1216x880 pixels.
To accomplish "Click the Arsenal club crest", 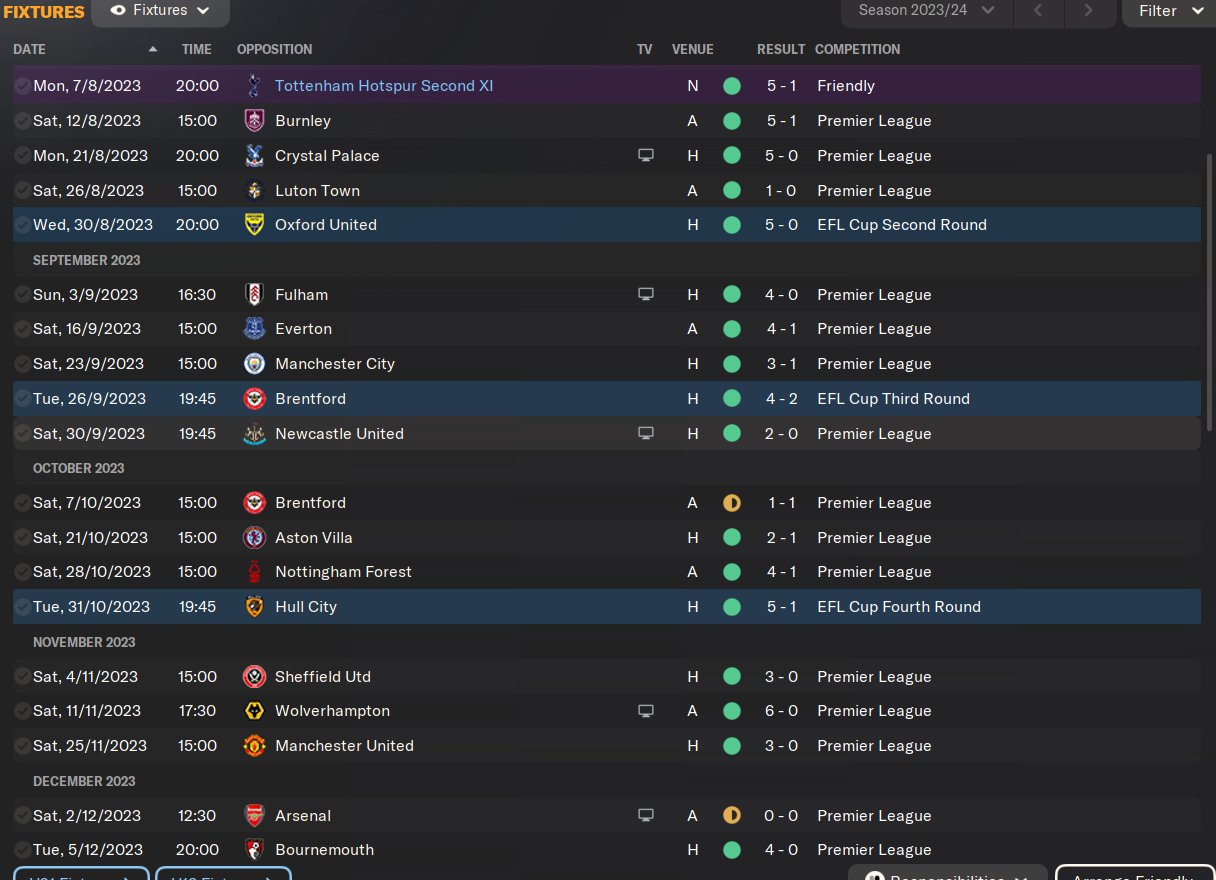I will click(254, 816).
